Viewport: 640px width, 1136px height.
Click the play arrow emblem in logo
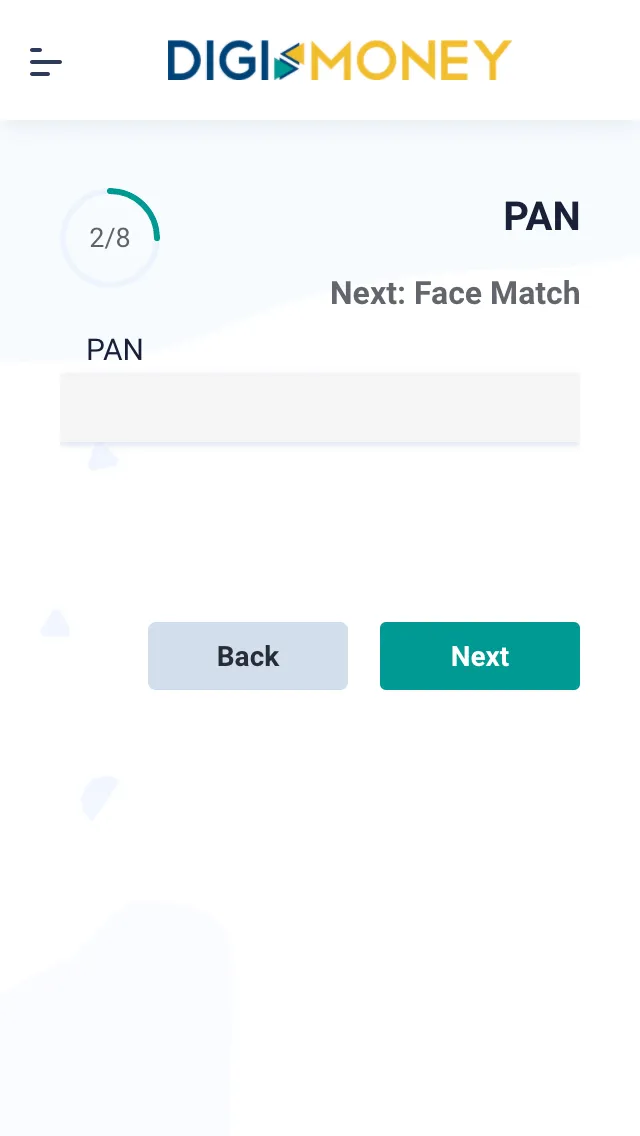coord(288,62)
